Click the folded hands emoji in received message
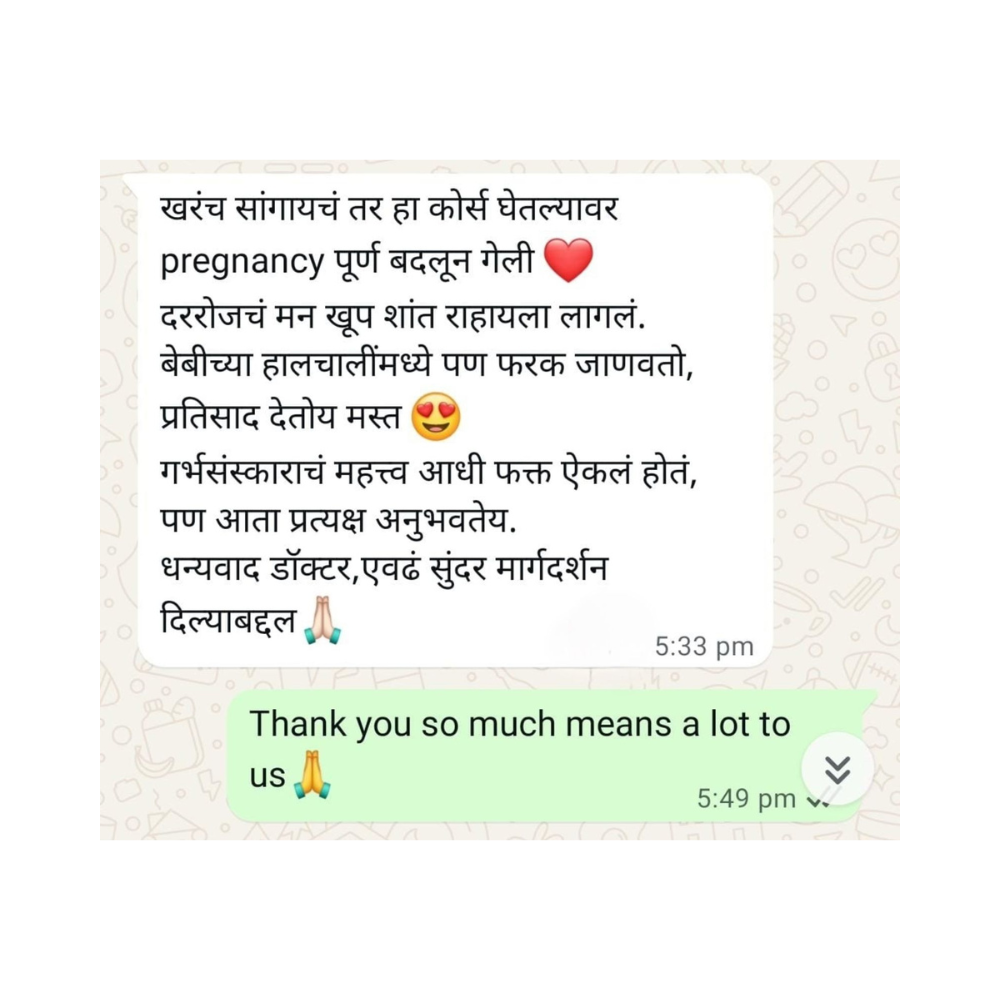The height and width of the screenshot is (1000, 1000). [x=323, y=620]
